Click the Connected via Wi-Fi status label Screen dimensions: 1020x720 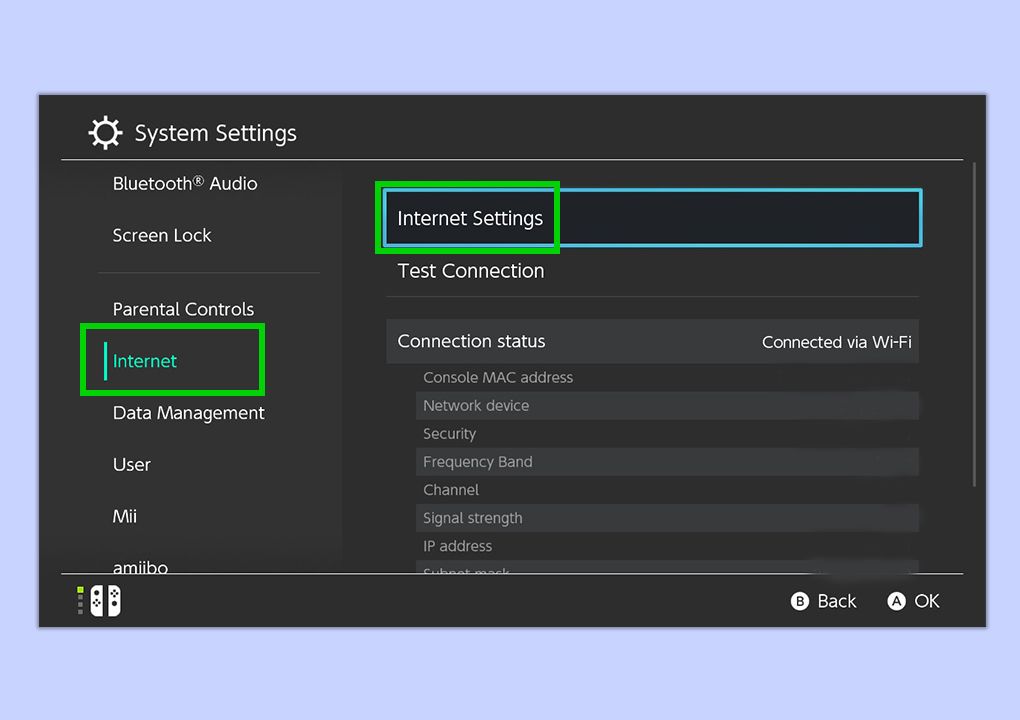click(836, 341)
